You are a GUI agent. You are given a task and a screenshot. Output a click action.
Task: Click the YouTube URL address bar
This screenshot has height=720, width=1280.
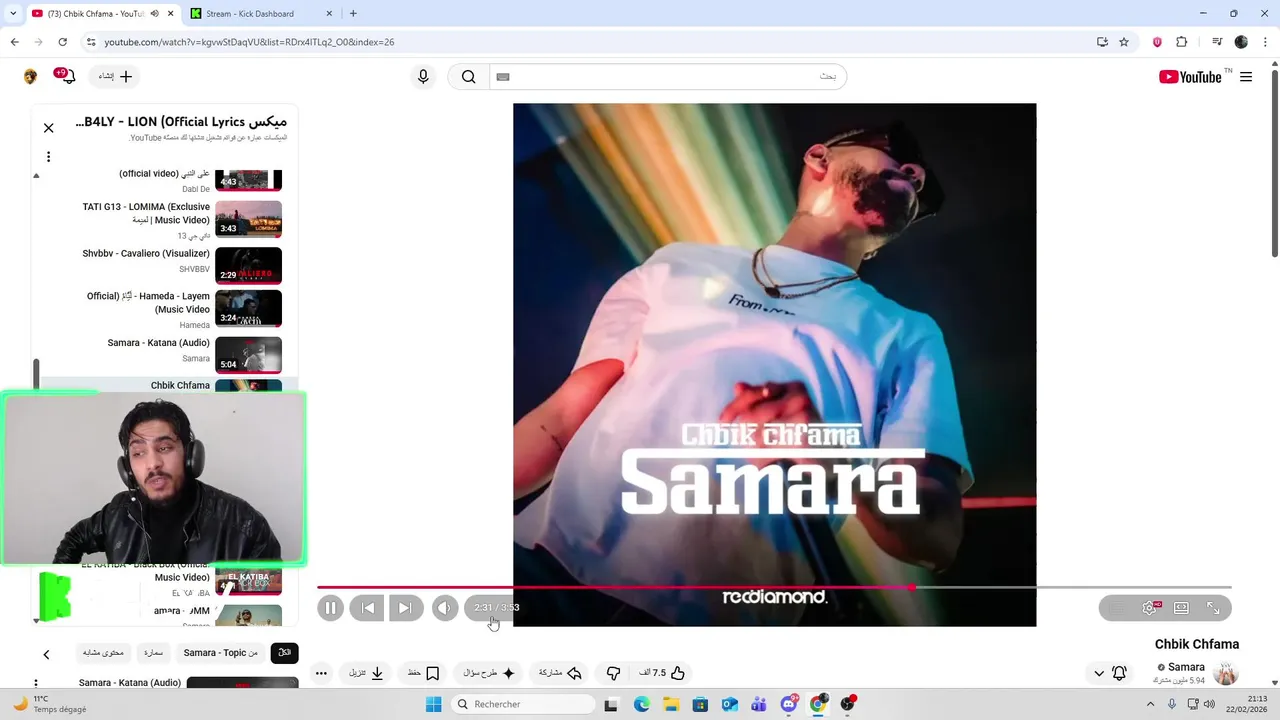tap(590, 42)
